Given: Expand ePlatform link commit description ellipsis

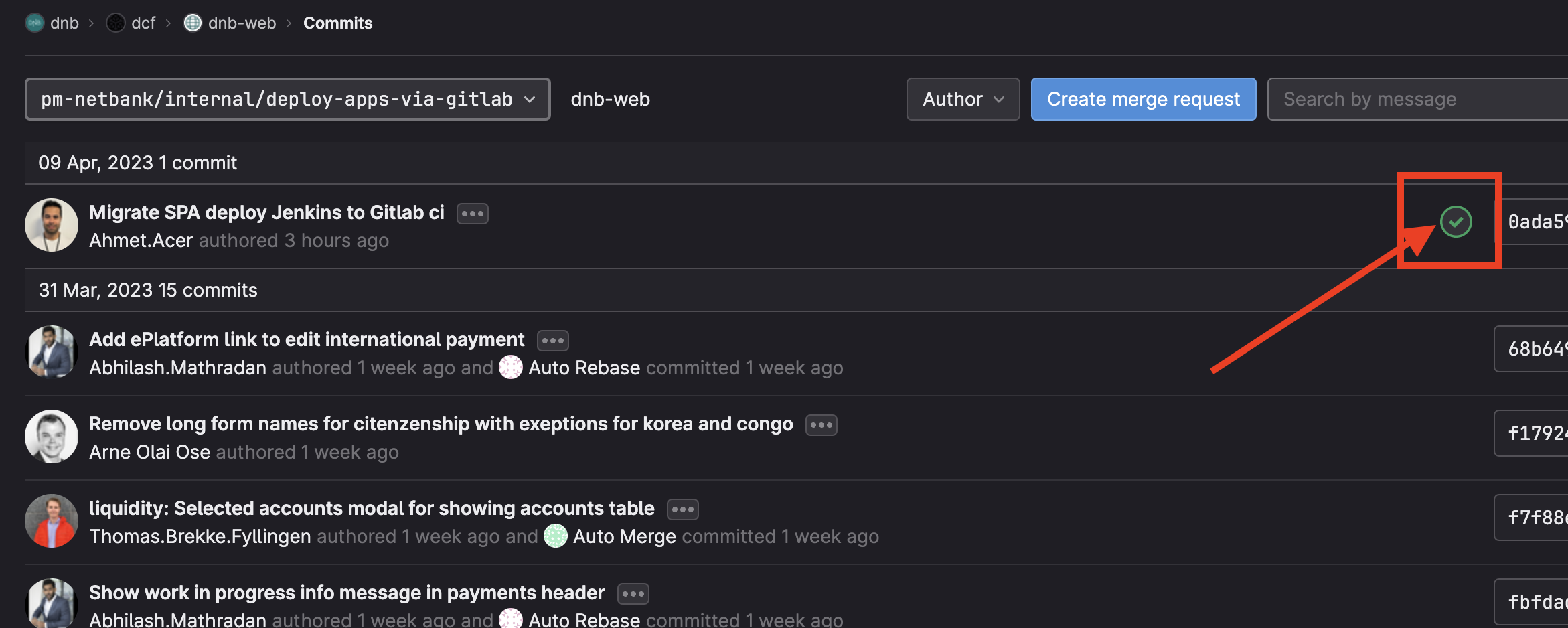Looking at the screenshot, I should (552, 341).
